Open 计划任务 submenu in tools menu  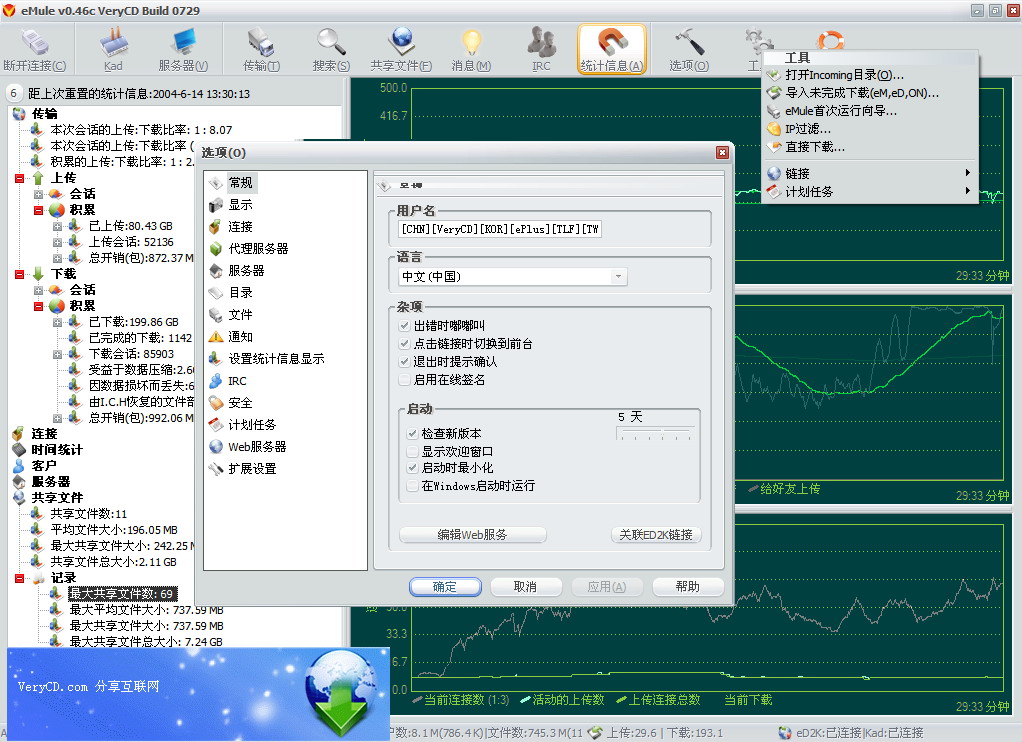pos(870,192)
